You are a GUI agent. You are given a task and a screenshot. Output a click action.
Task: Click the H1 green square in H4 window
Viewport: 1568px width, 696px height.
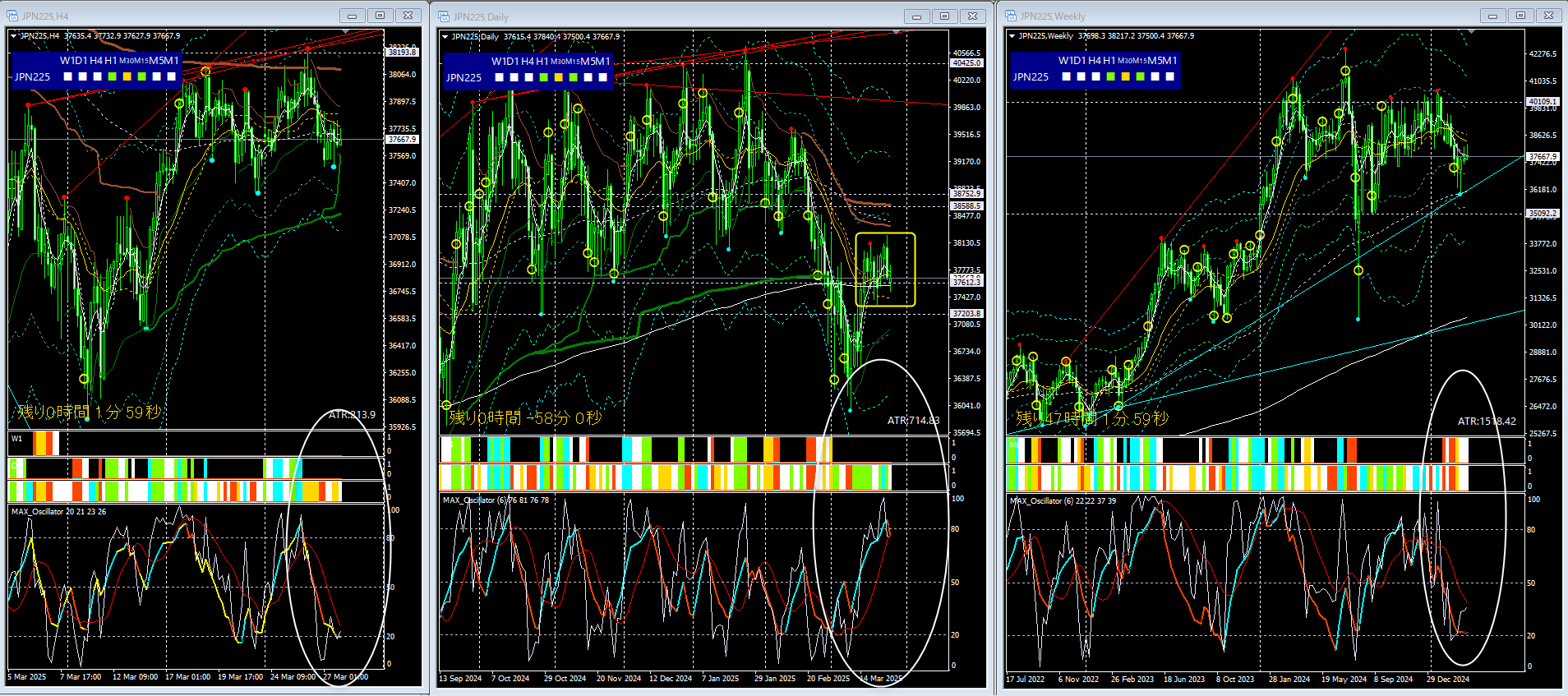113,76
